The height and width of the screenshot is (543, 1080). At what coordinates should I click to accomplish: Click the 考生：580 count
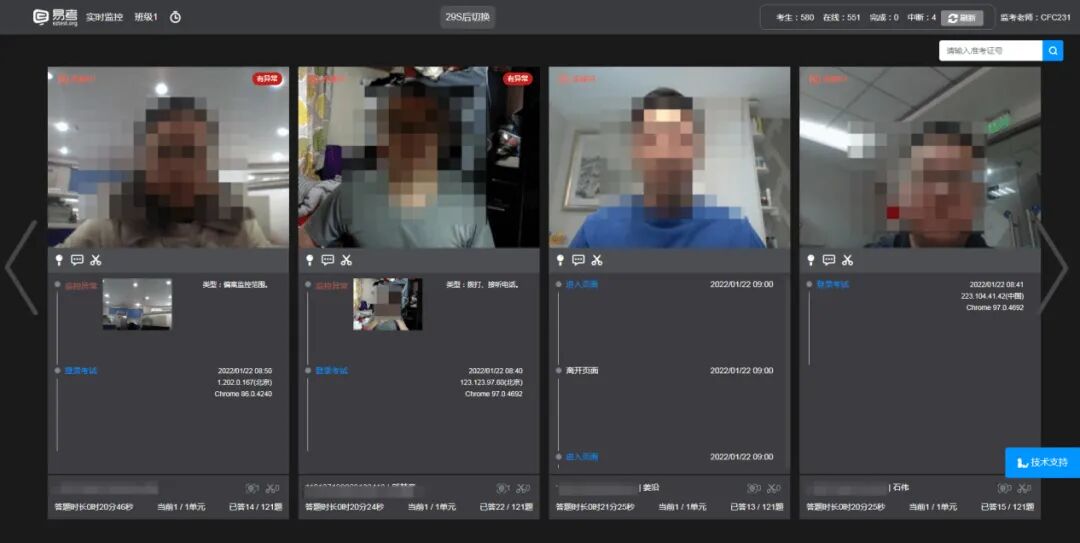(795, 18)
